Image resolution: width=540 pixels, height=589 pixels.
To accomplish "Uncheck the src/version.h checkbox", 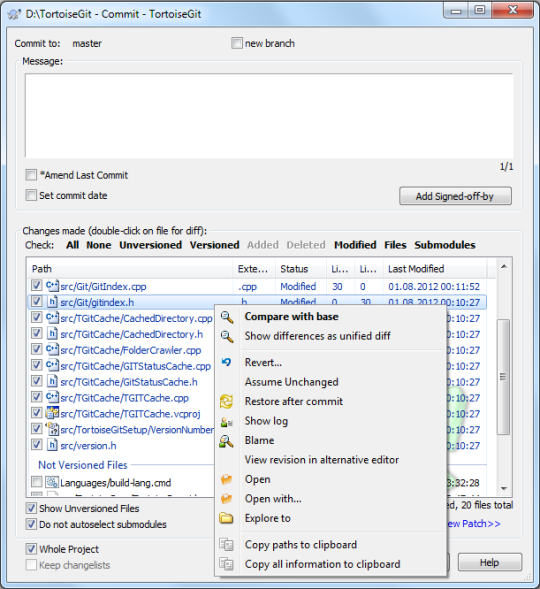I will tap(36, 444).
